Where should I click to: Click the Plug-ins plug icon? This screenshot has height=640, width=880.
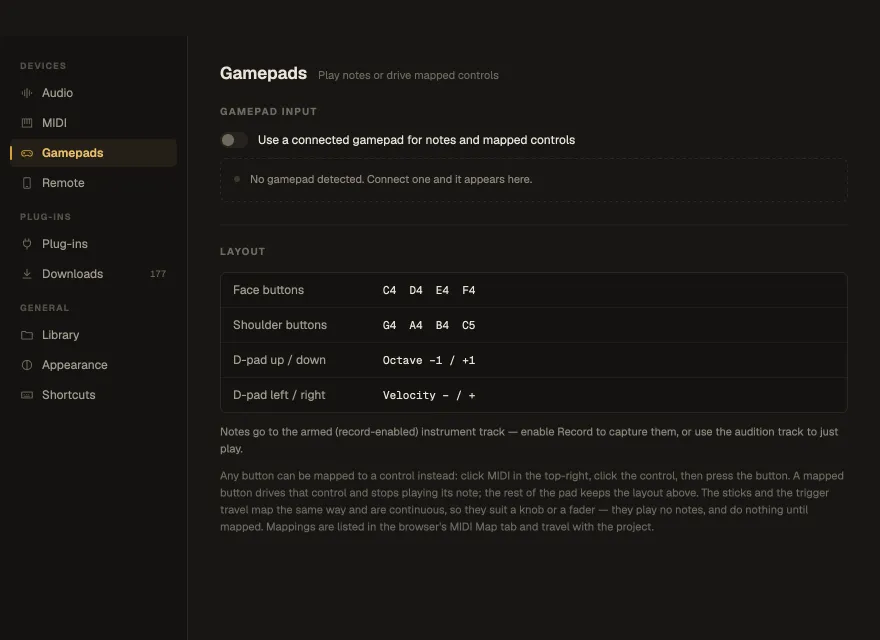26,244
